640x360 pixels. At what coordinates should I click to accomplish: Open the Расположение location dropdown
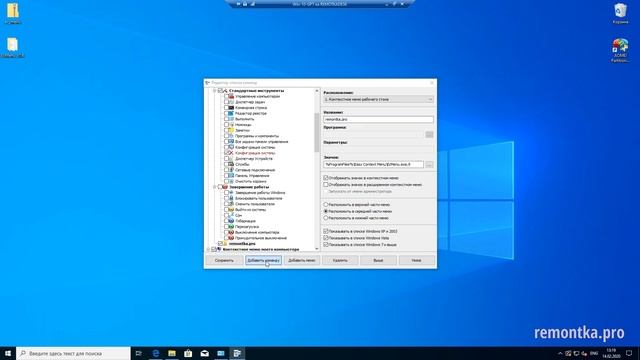[378, 100]
